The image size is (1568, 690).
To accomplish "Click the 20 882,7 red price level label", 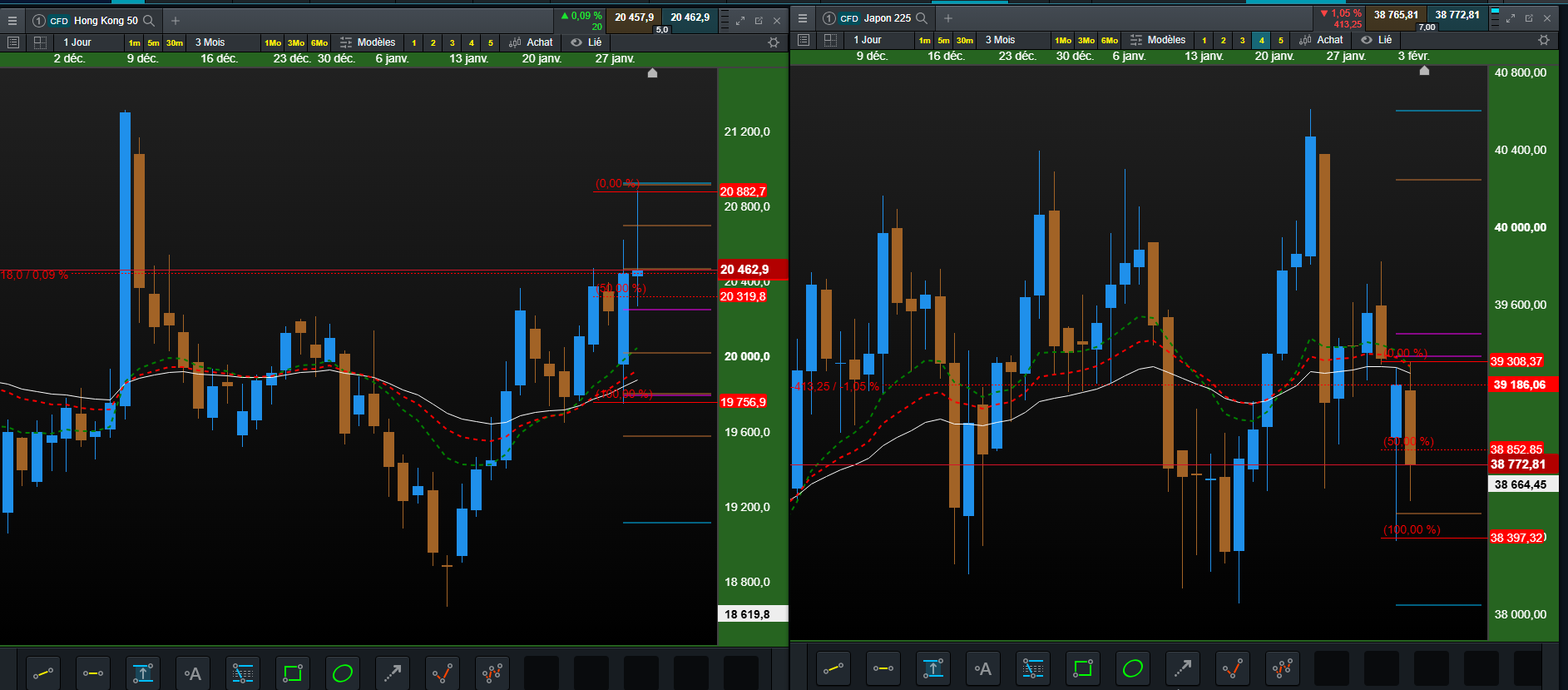I will coord(743,191).
